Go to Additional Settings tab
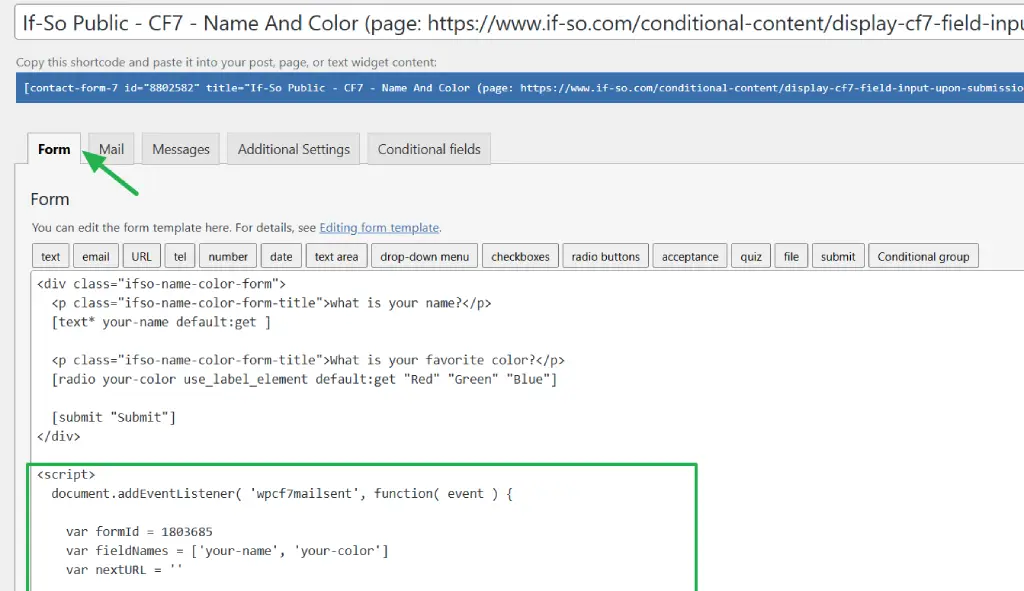The height and width of the screenshot is (591, 1024). click(294, 149)
